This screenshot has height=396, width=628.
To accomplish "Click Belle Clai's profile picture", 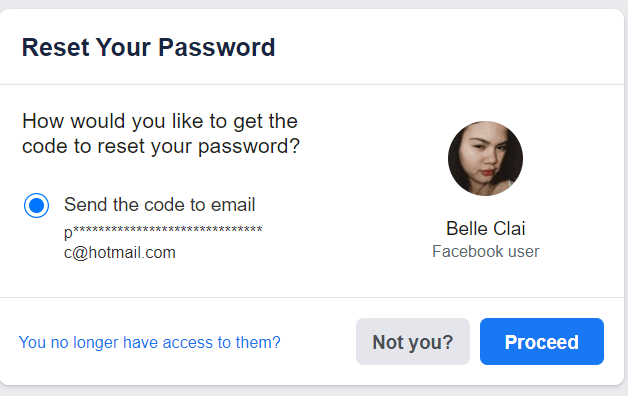I will pos(485,159).
